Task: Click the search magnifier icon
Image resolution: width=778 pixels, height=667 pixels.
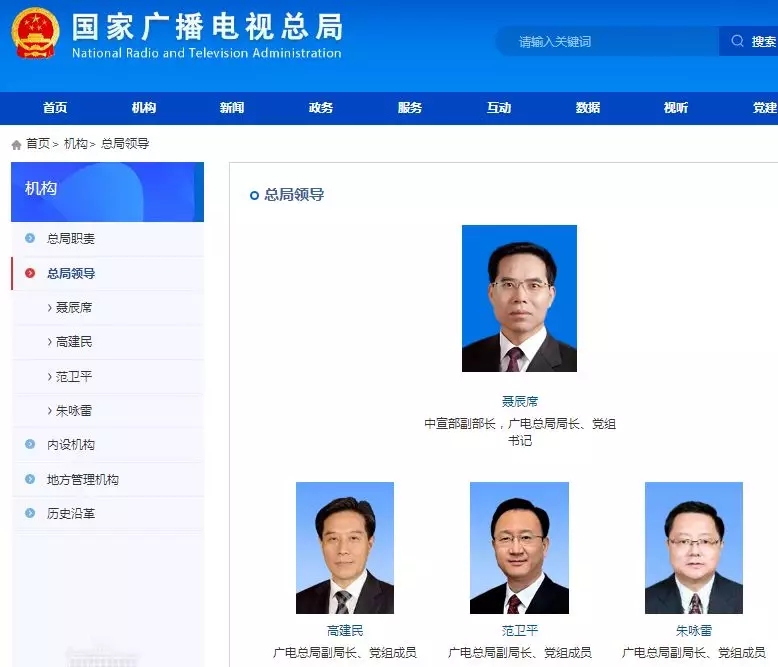Action: point(738,42)
